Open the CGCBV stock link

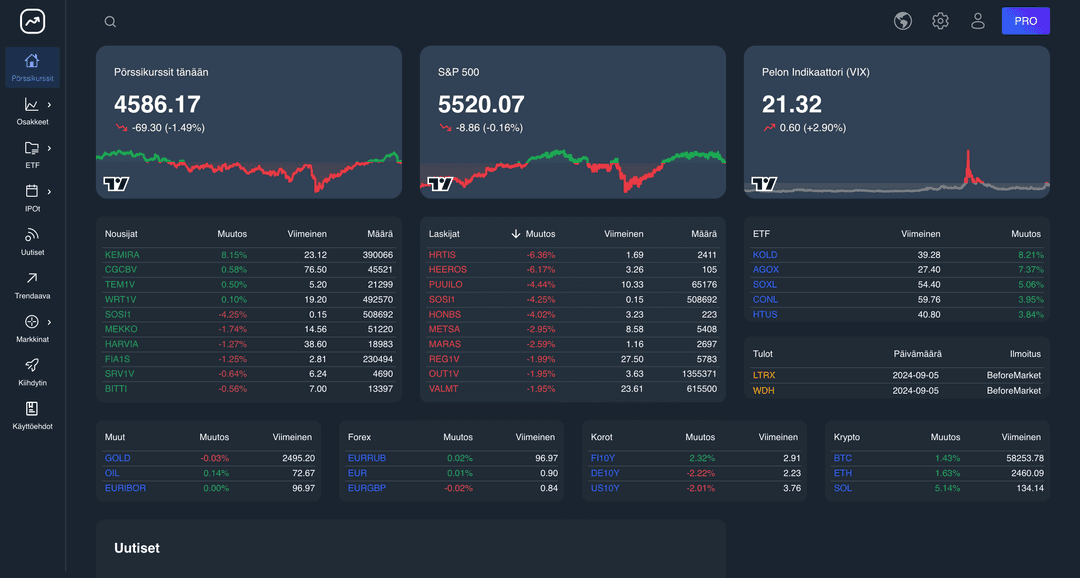click(x=121, y=269)
